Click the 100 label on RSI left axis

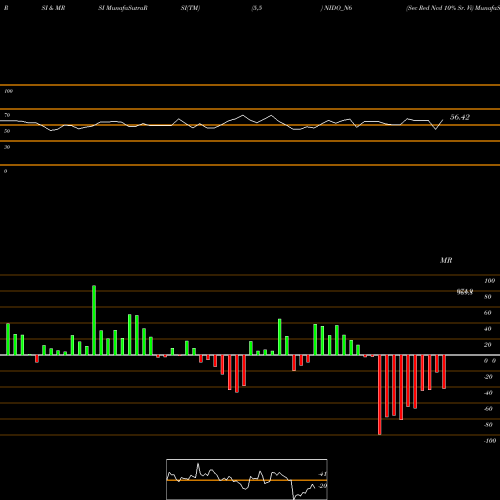point(8,91)
